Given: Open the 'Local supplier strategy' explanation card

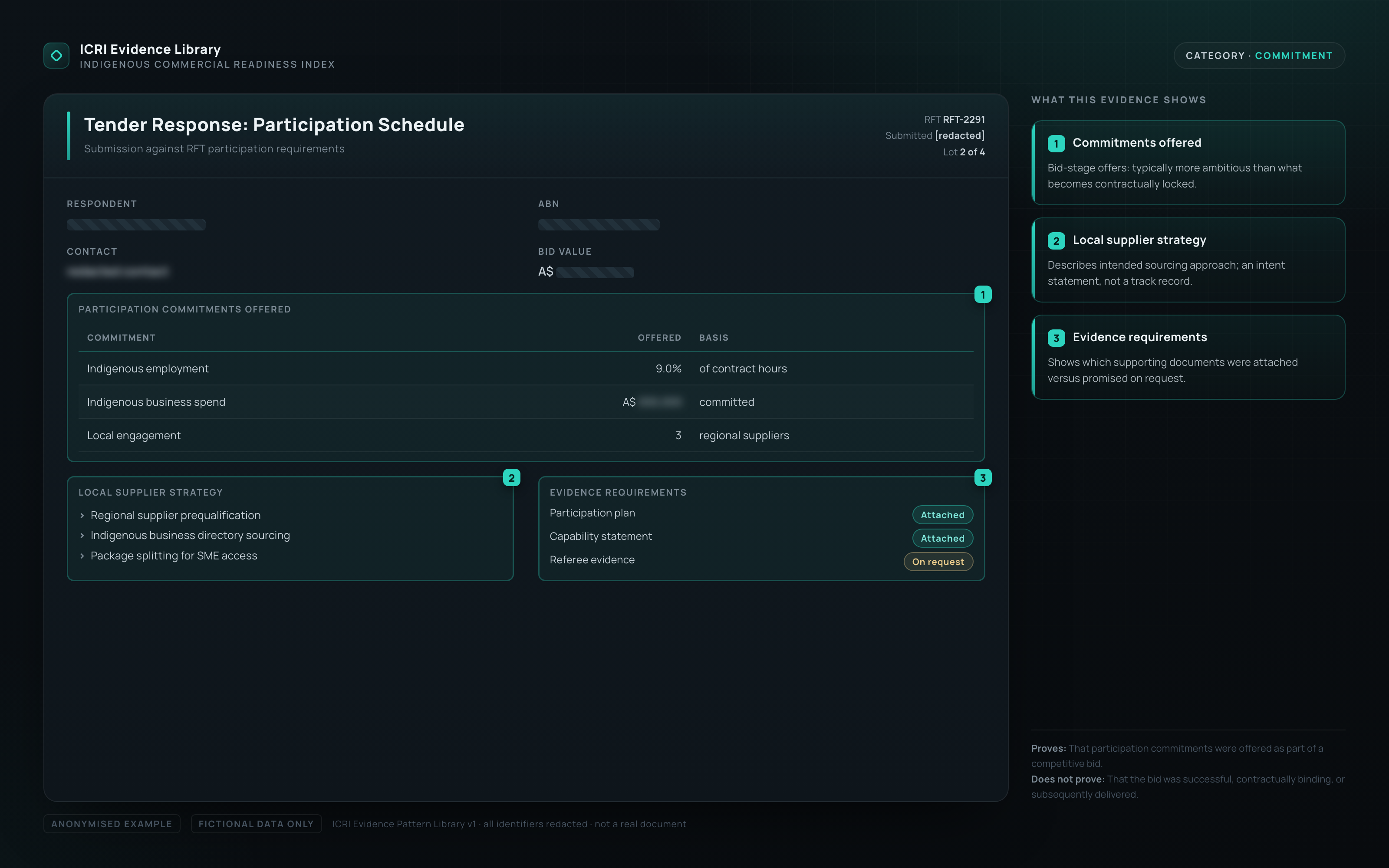Looking at the screenshot, I should click(x=1188, y=260).
